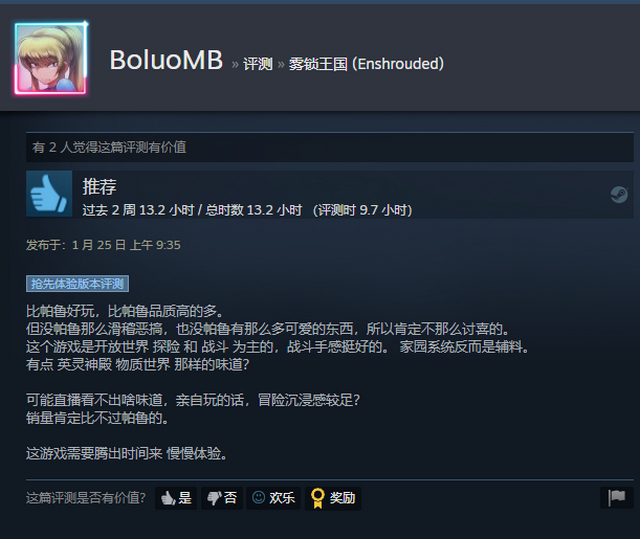640x539 pixels.
Task: Click the line 销量肯定比不过帕鲁的
Action: (98, 418)
